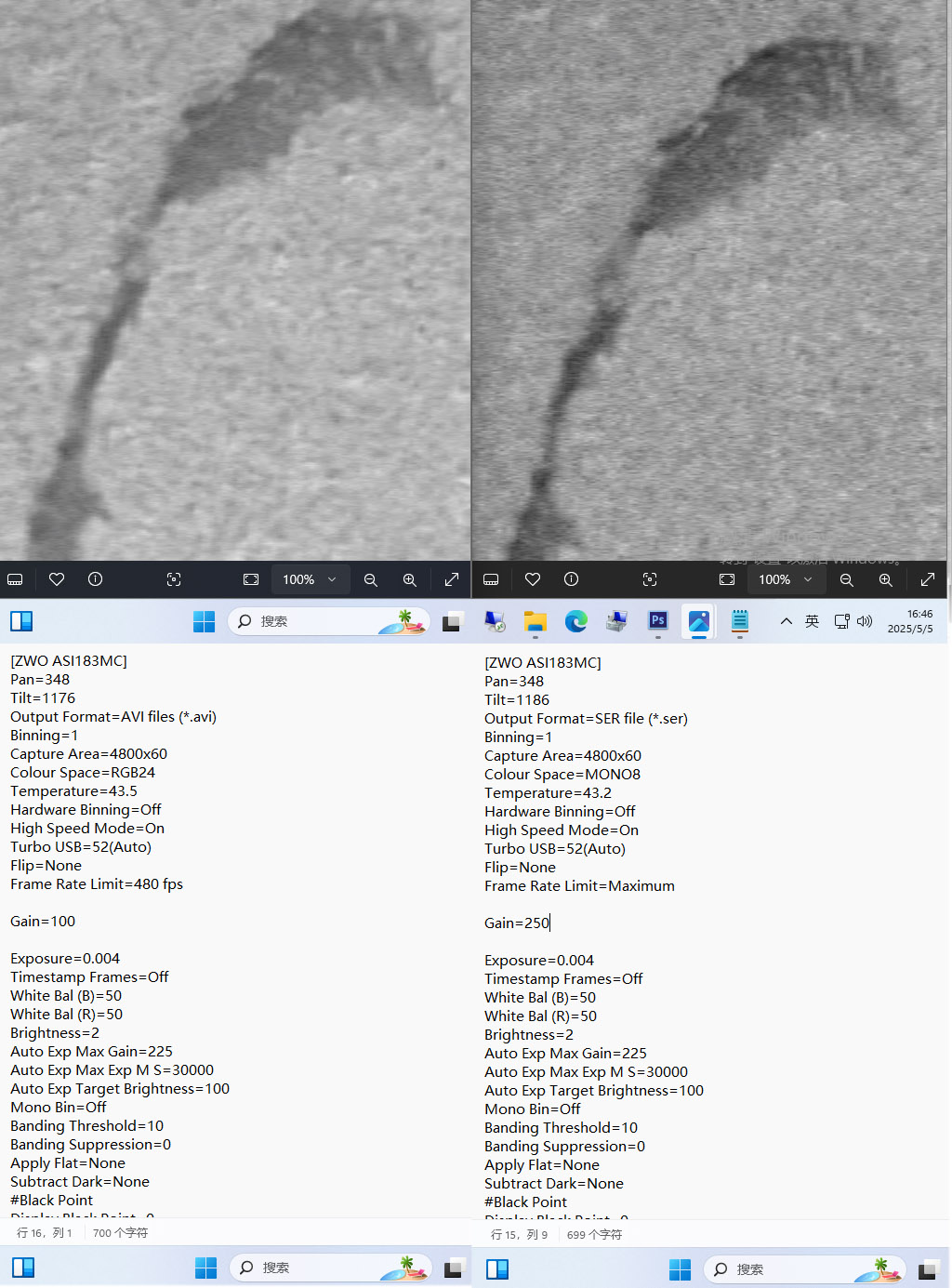Open File Explorer from the taskbar
The width and height of the screenshot is (952, 1288).
(535, 621)
